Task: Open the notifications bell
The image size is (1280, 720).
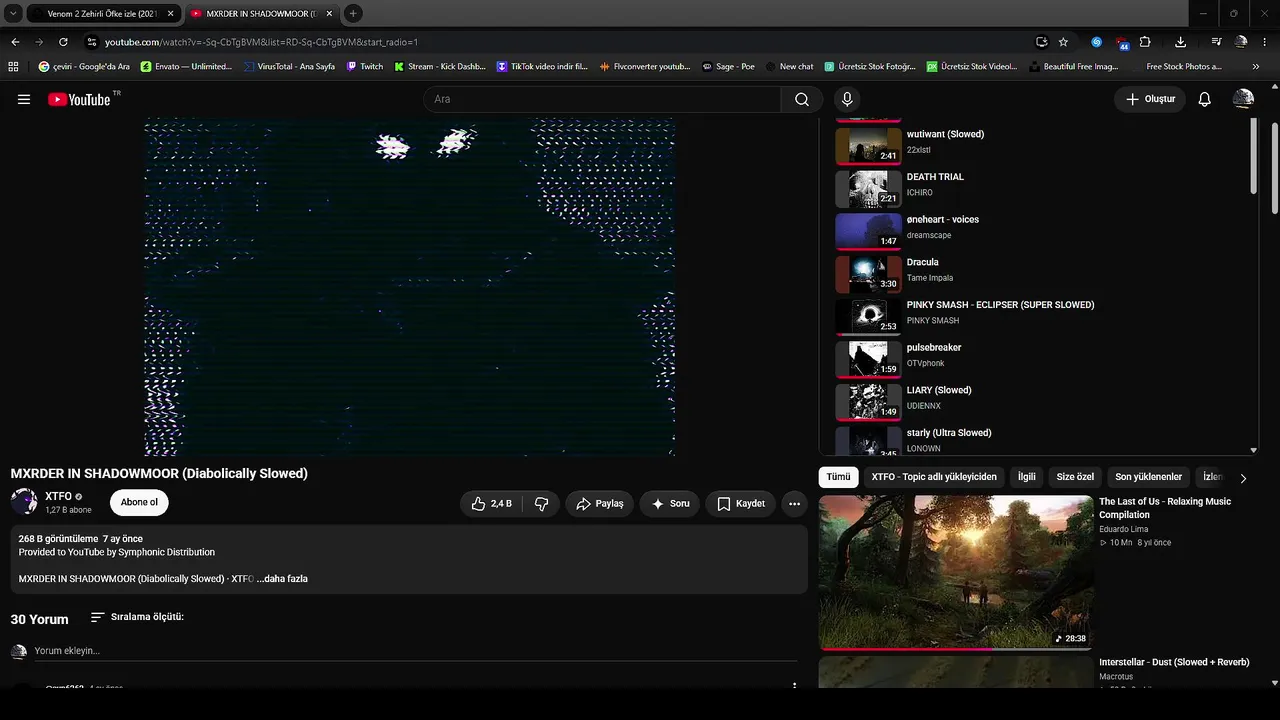Action: point(1204,99)
